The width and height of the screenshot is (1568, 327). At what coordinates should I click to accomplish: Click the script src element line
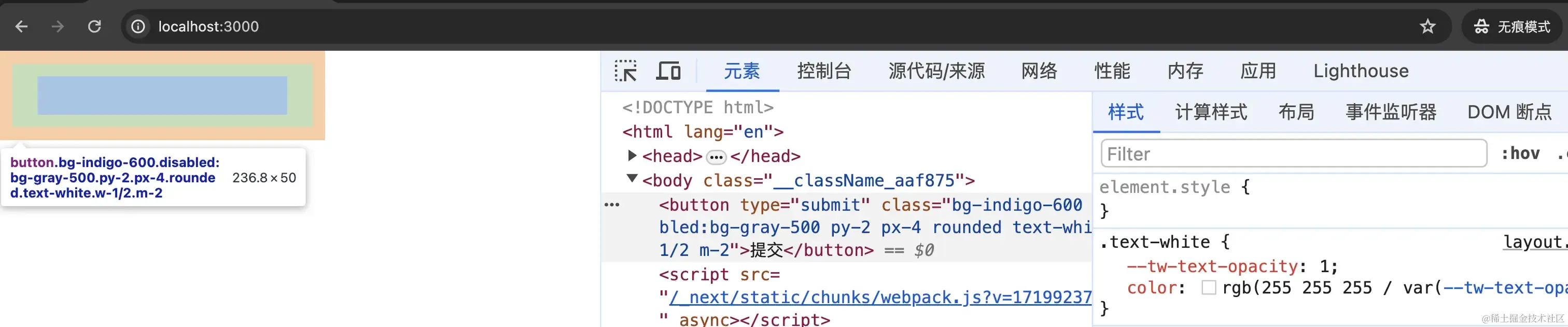pyautogui.click(x=719, y=275)
